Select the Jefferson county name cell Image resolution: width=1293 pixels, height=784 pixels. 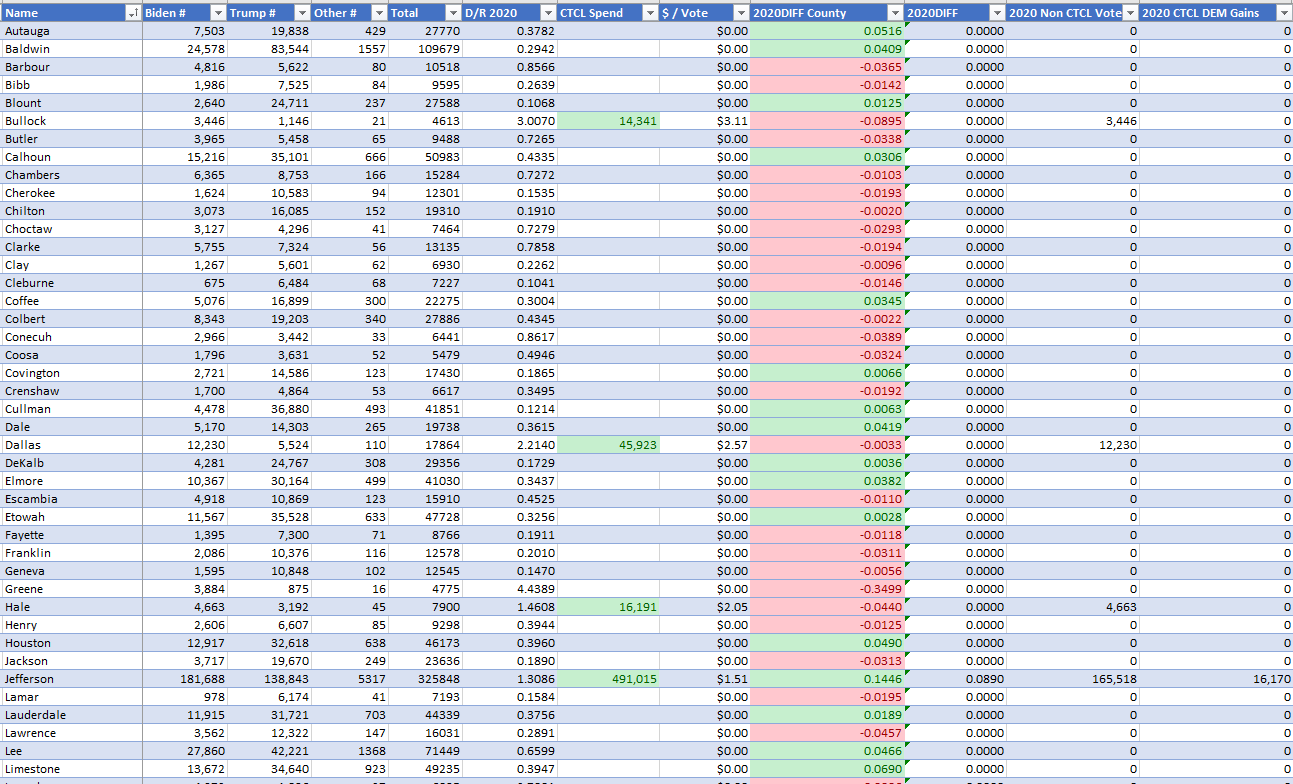click(x=71, y=679)
